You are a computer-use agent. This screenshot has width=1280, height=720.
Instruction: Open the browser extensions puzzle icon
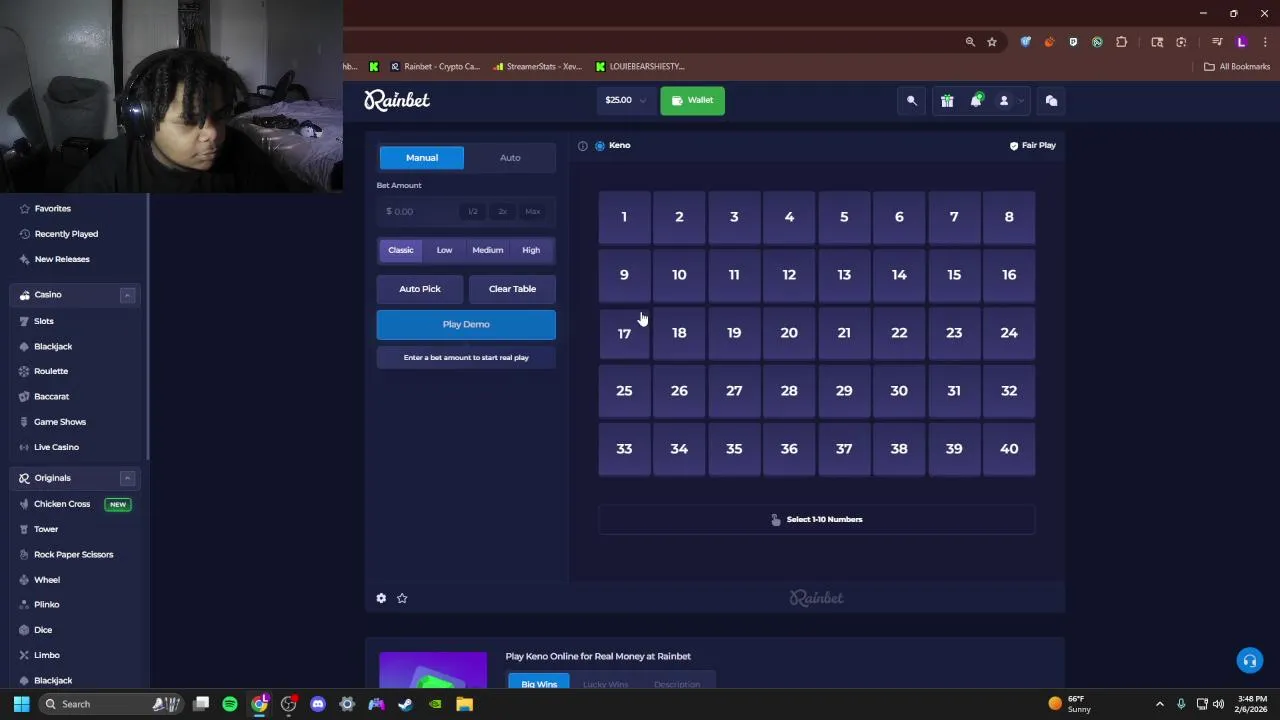coord(1121,42)
